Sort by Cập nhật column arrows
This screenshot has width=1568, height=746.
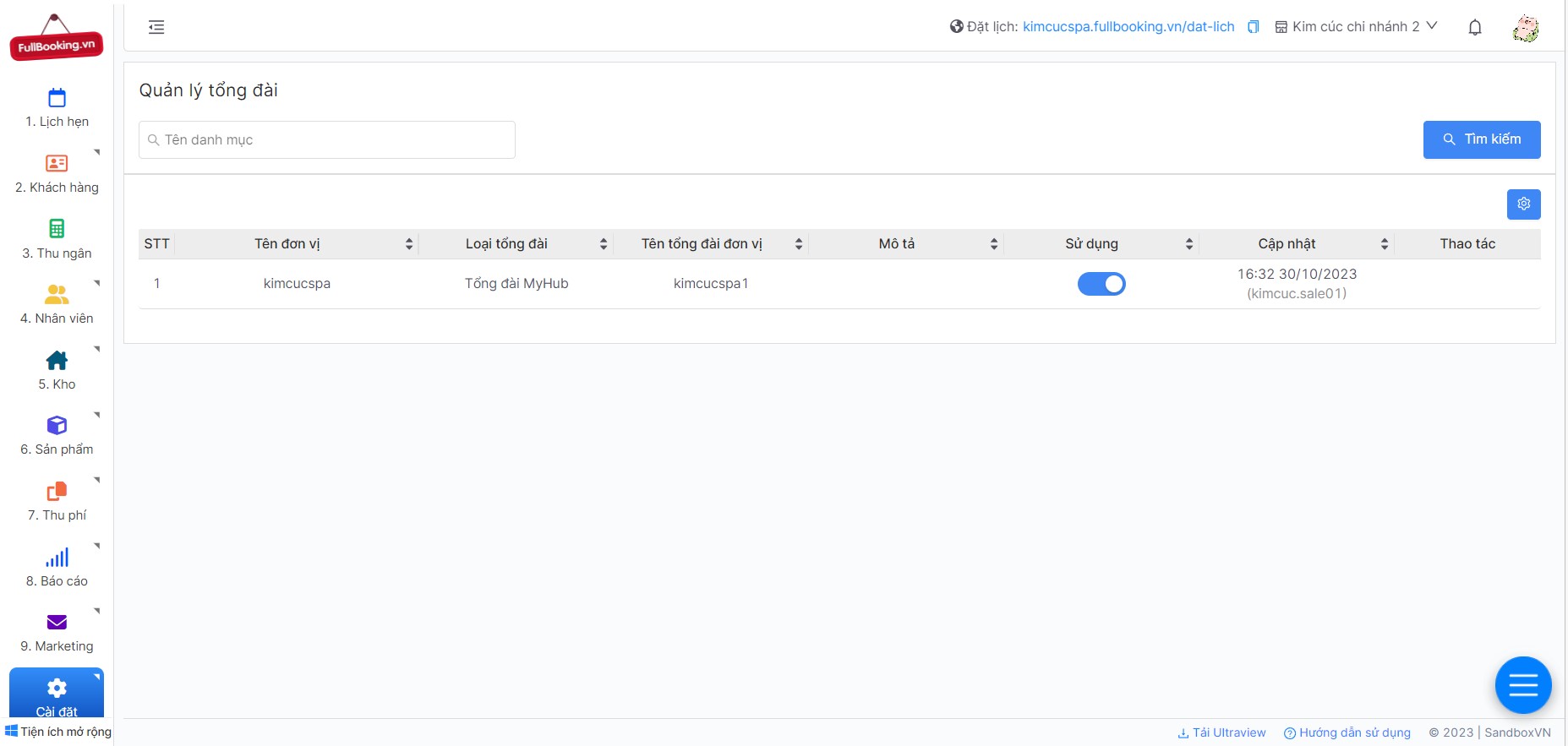[x=1385, y=244]
